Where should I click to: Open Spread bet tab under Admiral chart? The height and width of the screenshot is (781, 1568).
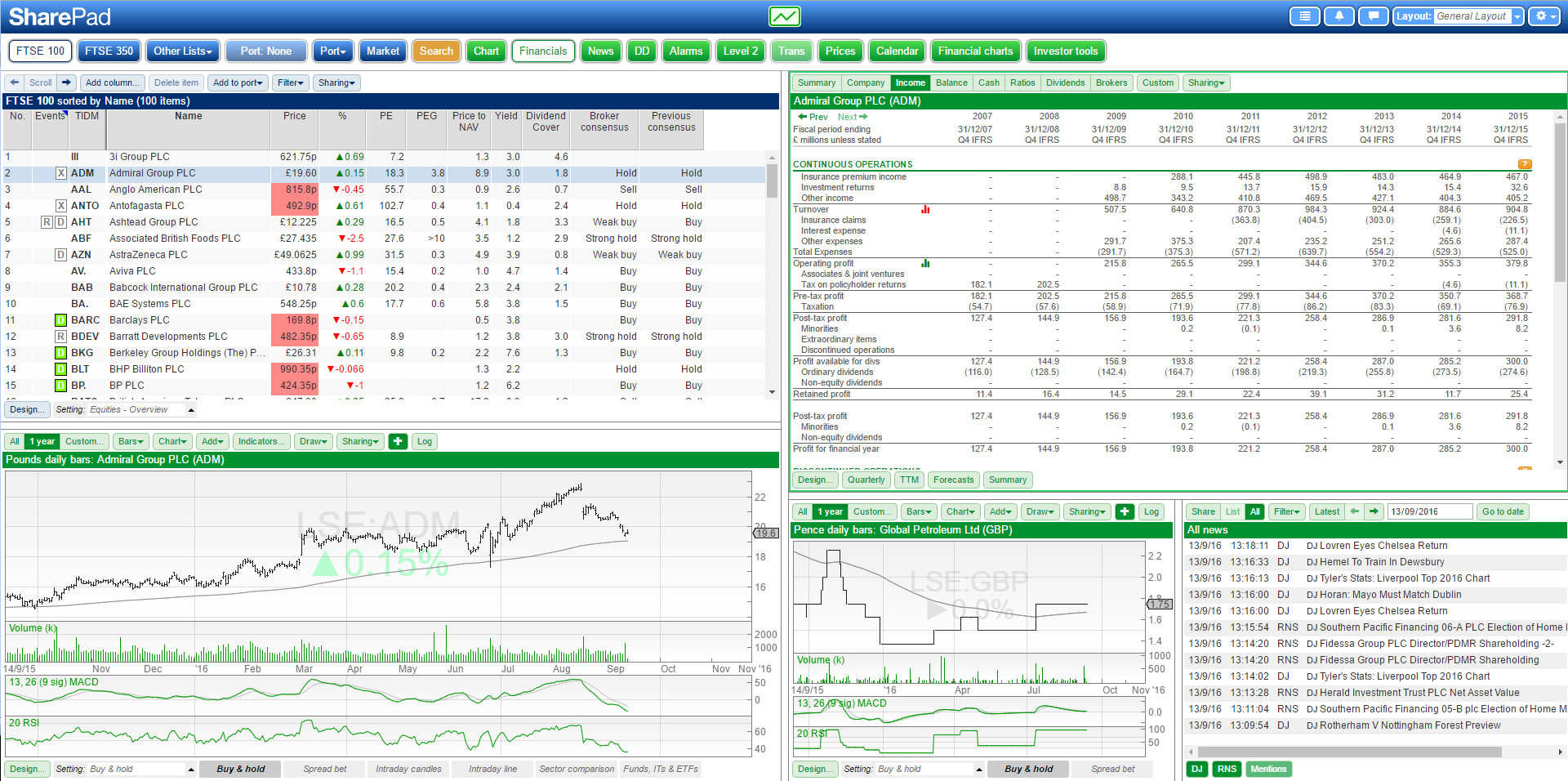click(x=325, y=769)
